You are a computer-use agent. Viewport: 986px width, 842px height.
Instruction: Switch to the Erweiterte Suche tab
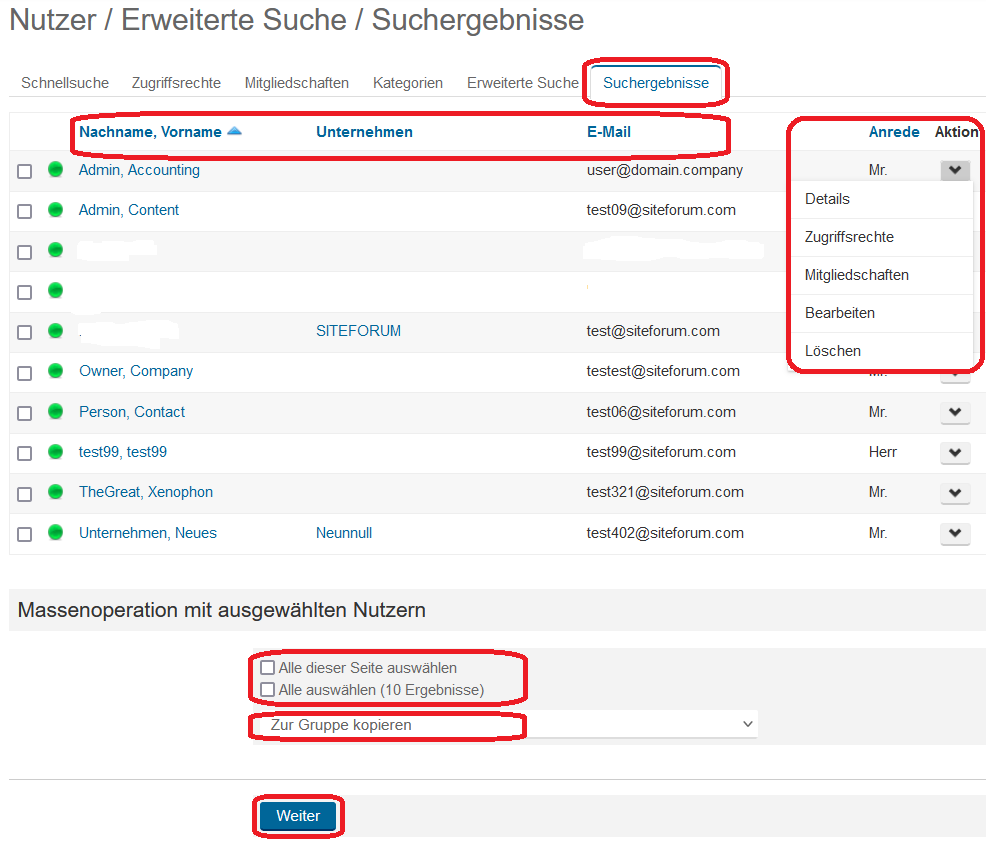[522, 83]
